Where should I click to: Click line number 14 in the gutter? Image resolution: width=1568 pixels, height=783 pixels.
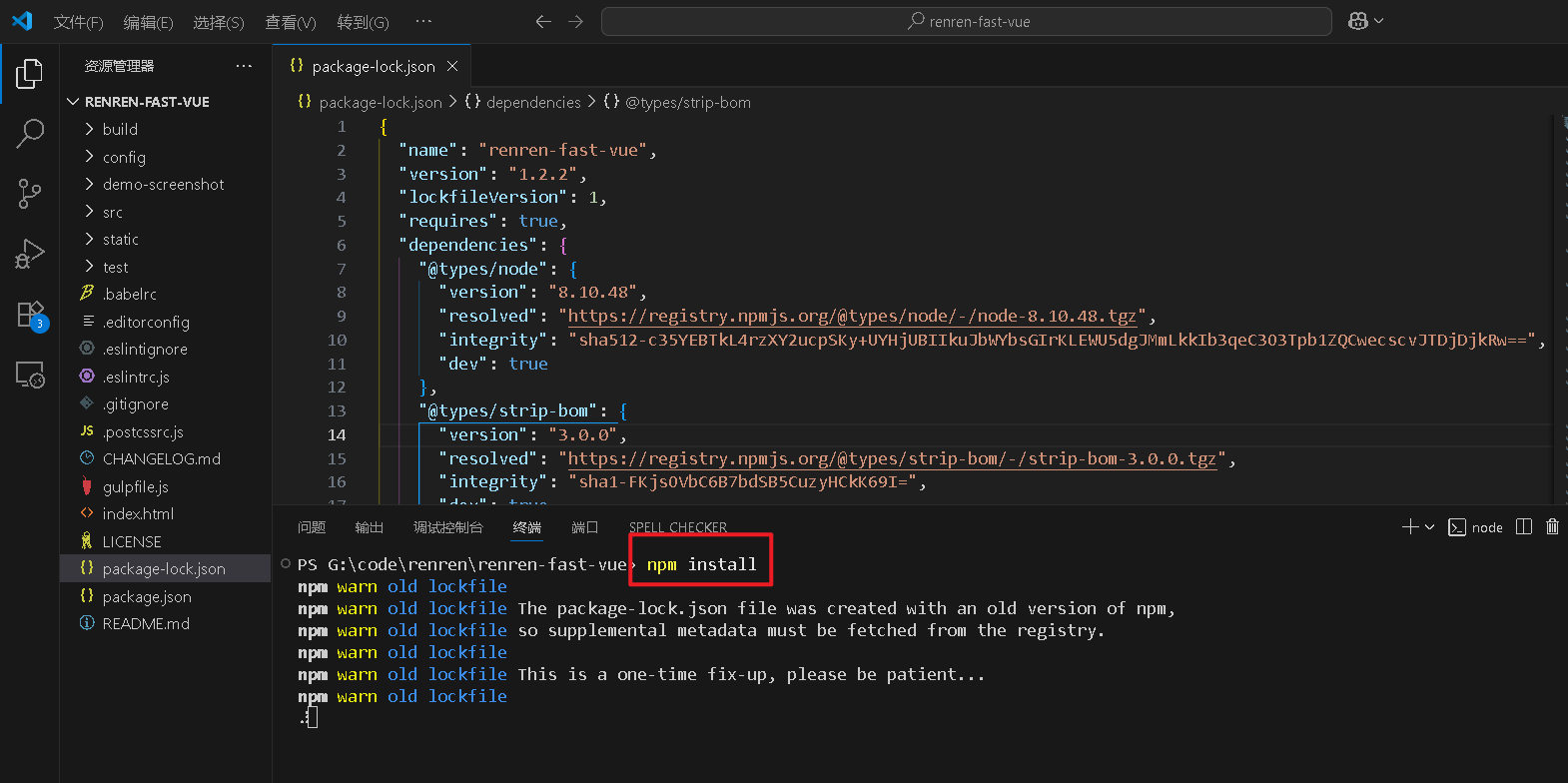click(x=337, y=434)
